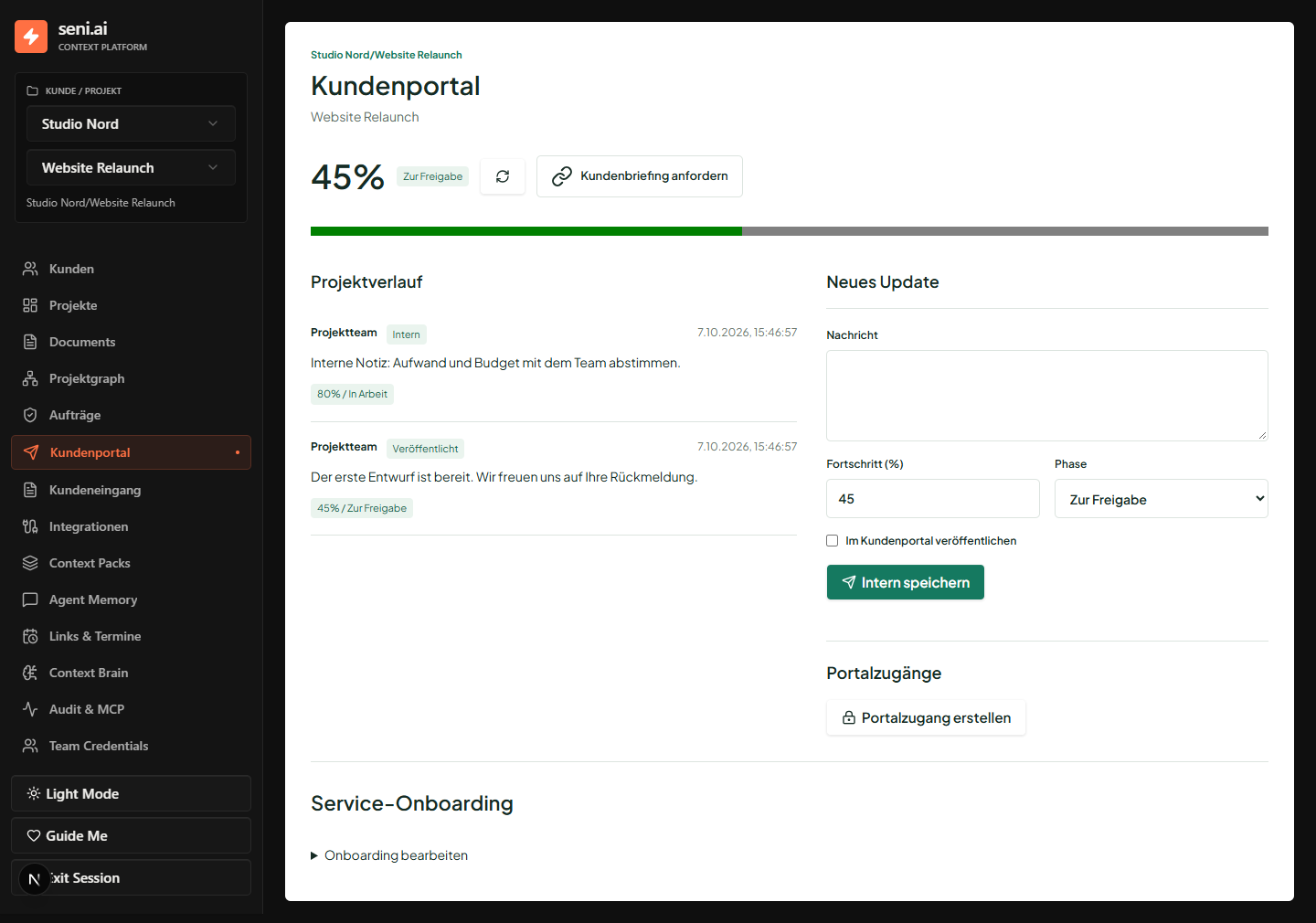Click the '45% / Zur Freigabe' status tag
The width and height of the screenshot is (1316, 923).
[362, 508]
